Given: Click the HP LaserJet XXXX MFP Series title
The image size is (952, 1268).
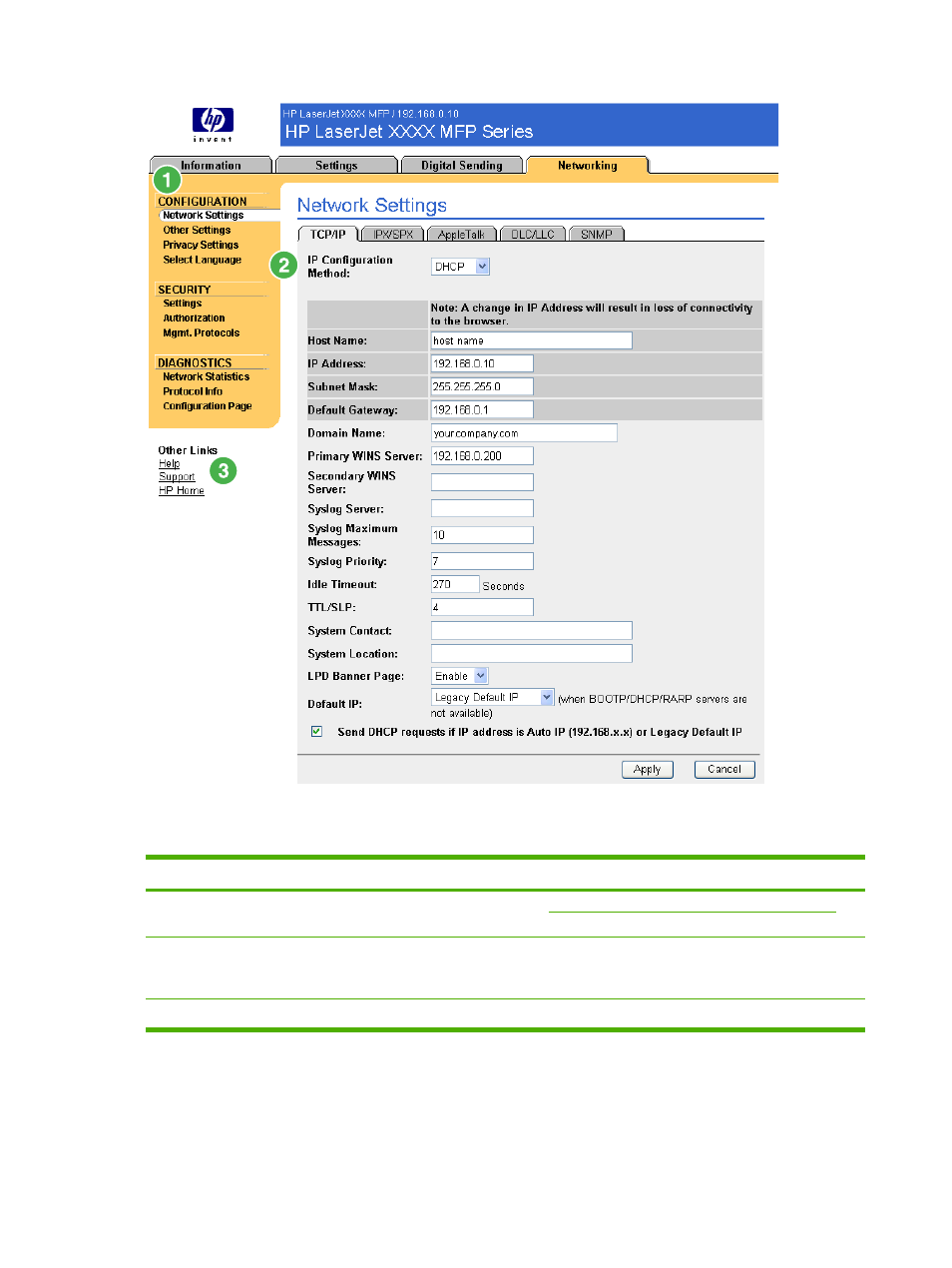Looking at the screenshot, I should click(x=409, y=132).
